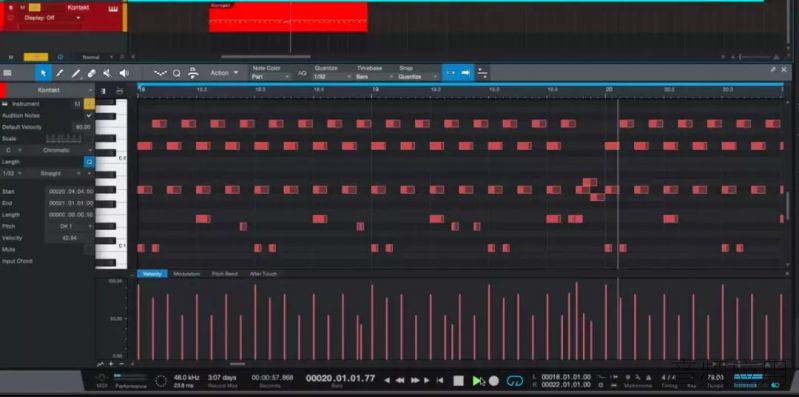This screenshot has height=397, width=799.
Task: Select the Listen speaker tool
Action: [124, 73]
